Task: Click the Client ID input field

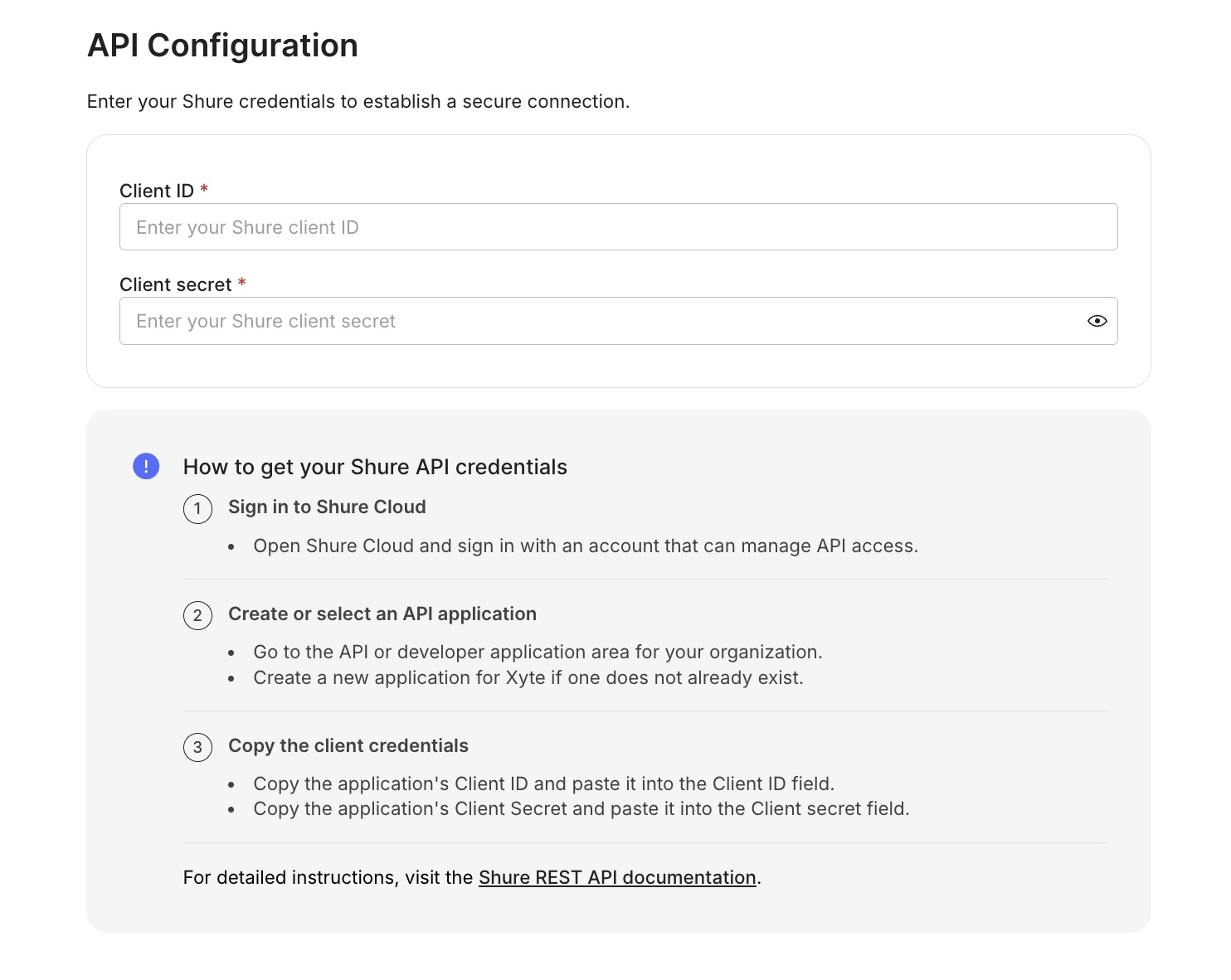Action: pos(618,226)
